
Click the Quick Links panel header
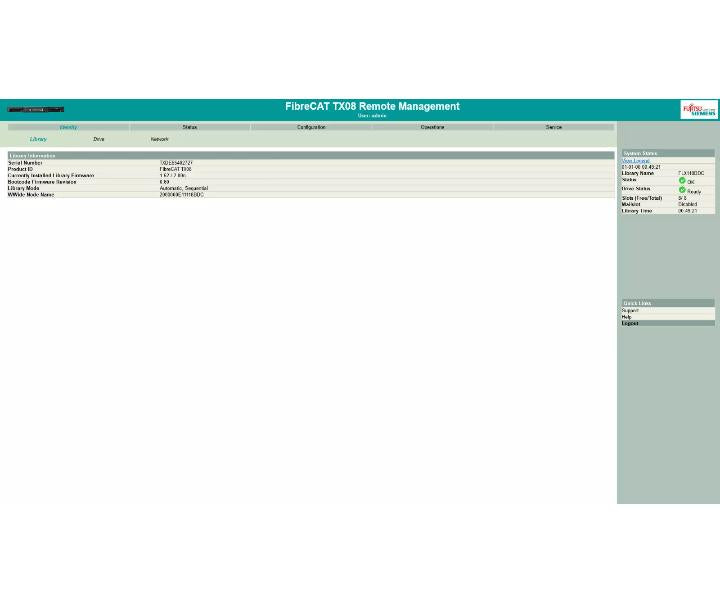(x=668, y=303)
